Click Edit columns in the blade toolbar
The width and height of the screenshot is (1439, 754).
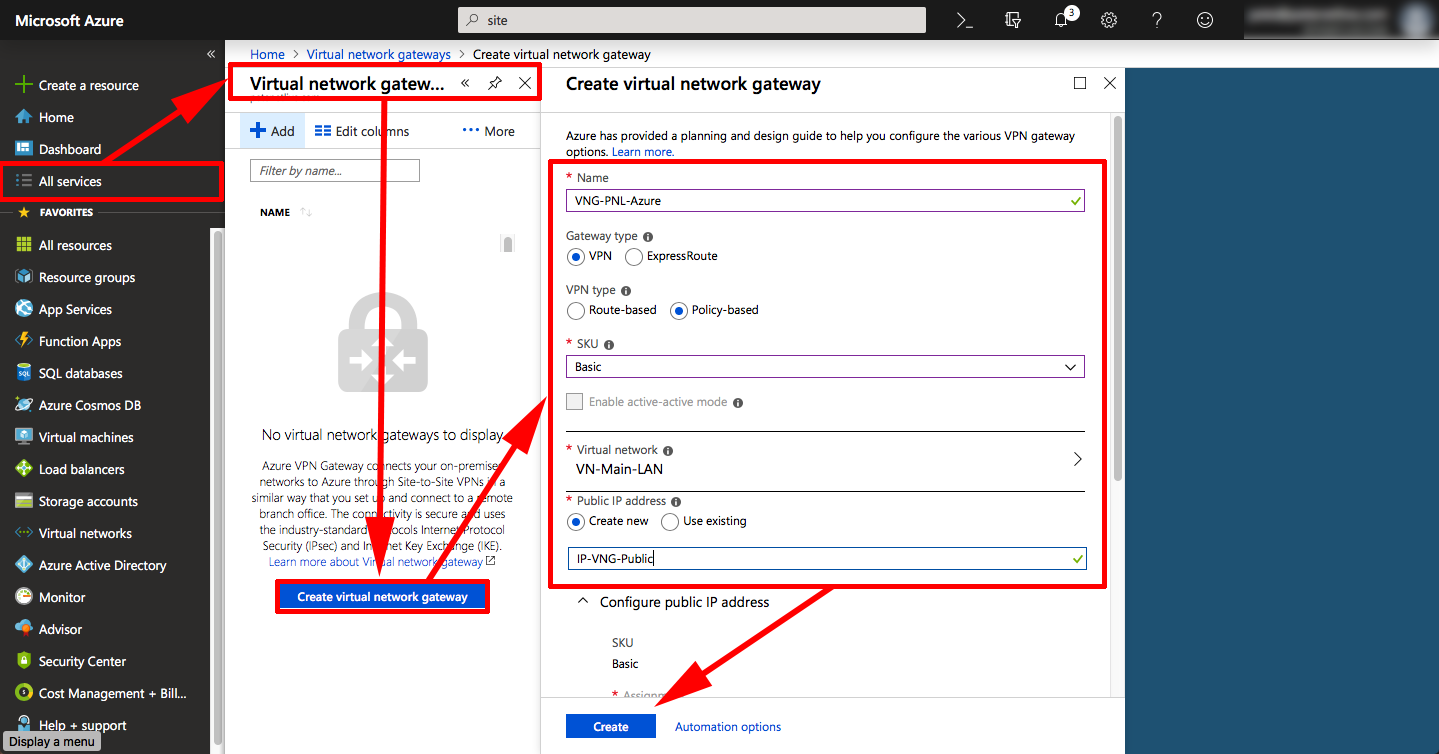click(x=362, y=131)
